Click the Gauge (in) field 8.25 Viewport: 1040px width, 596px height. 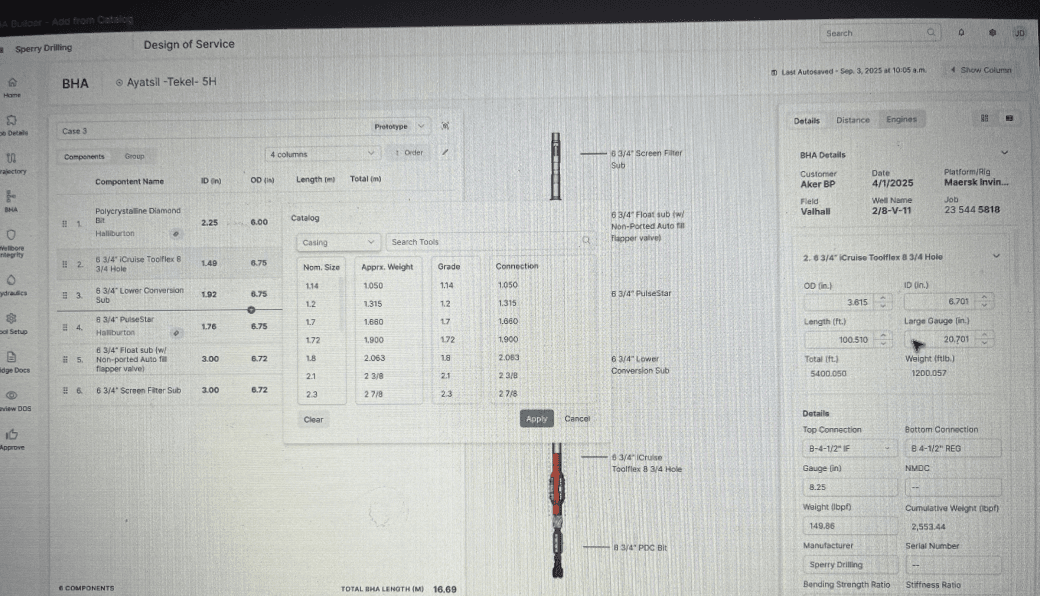pyautogui.click(x=850, y=487)
